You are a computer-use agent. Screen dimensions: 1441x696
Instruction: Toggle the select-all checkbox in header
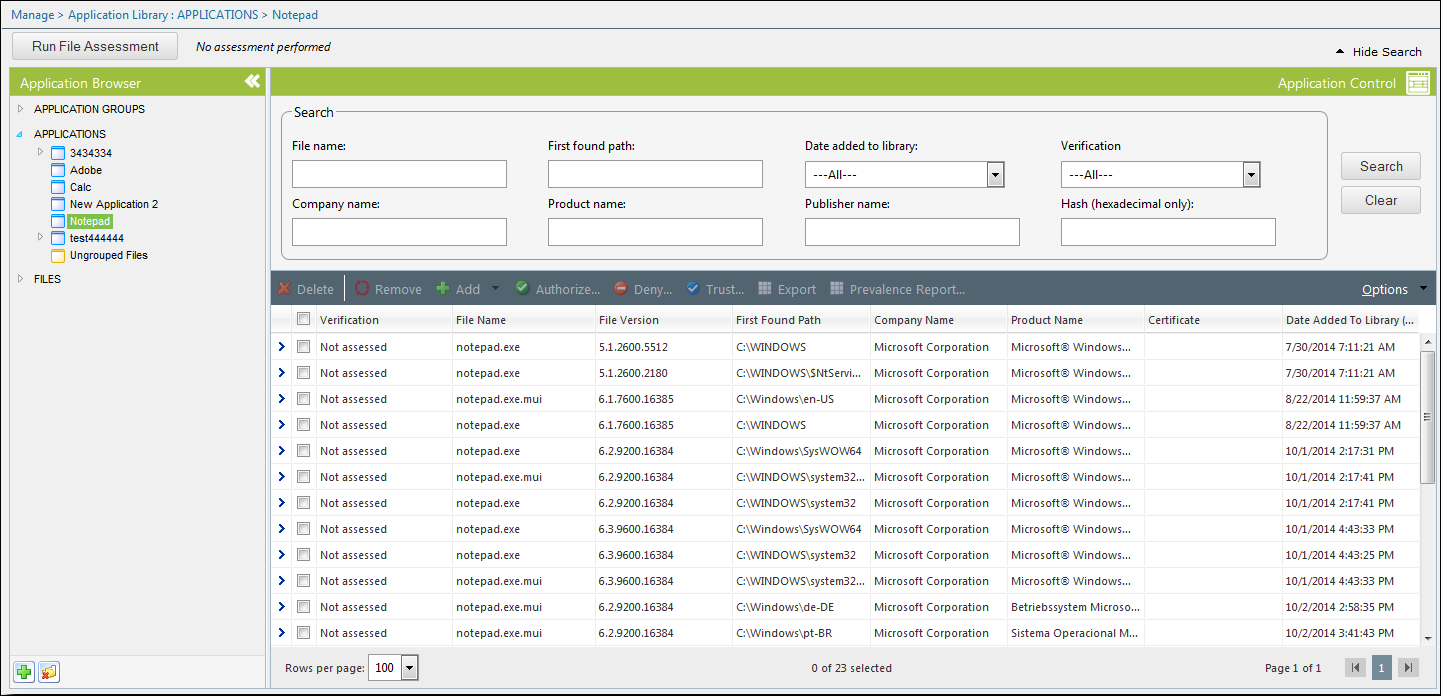(303, 319)
